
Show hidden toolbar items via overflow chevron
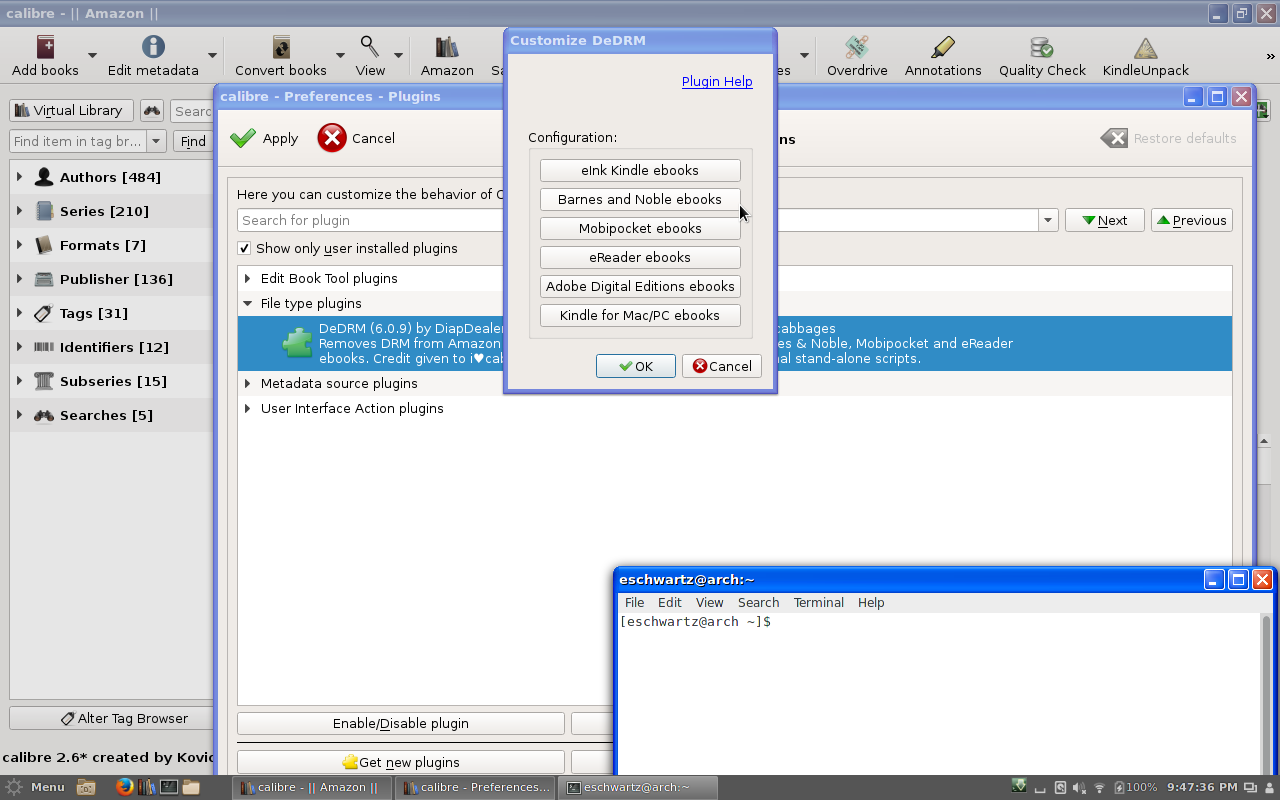1271,56
